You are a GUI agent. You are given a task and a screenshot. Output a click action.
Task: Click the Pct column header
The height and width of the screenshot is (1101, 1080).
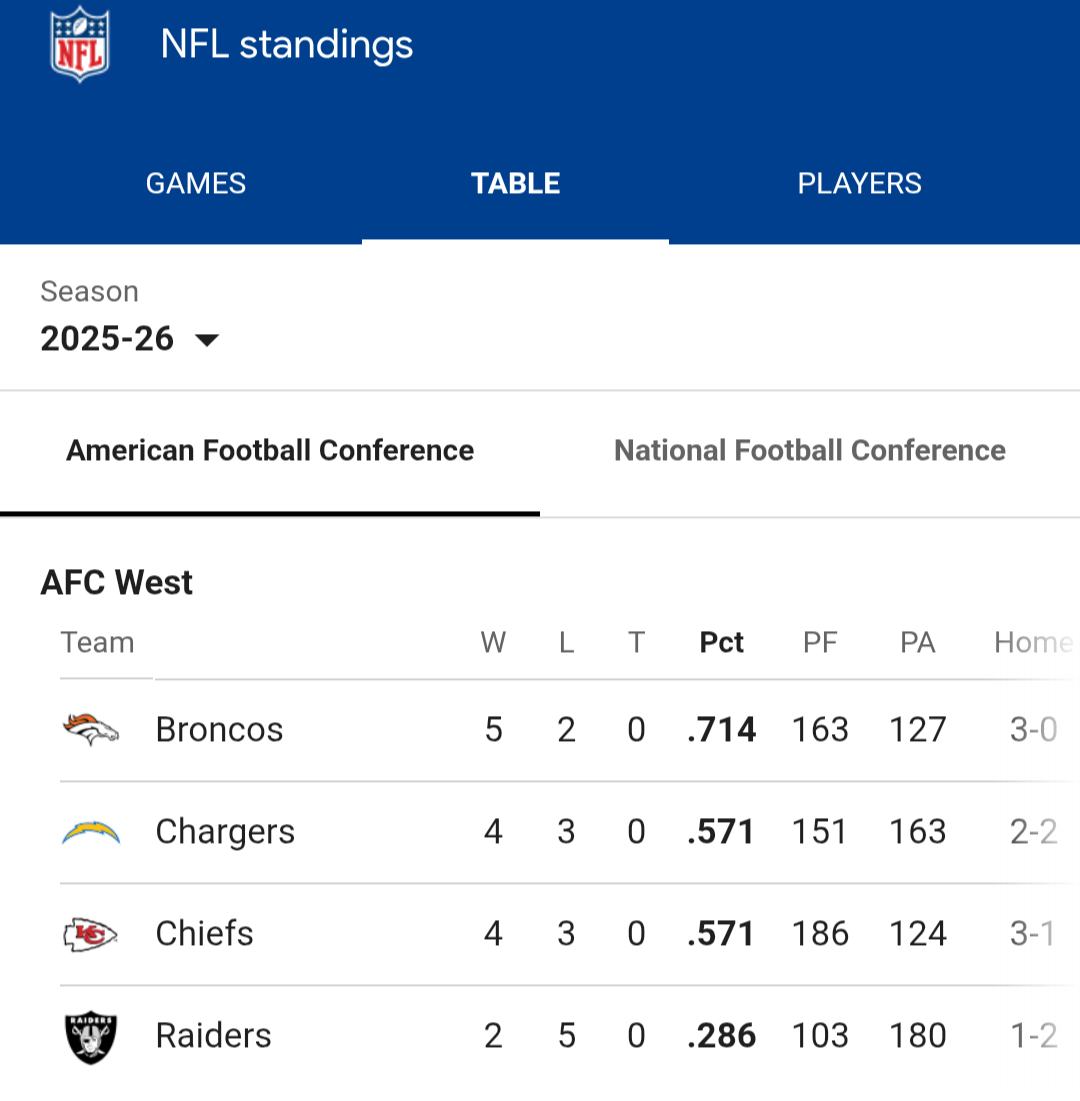tap(721, 642)
